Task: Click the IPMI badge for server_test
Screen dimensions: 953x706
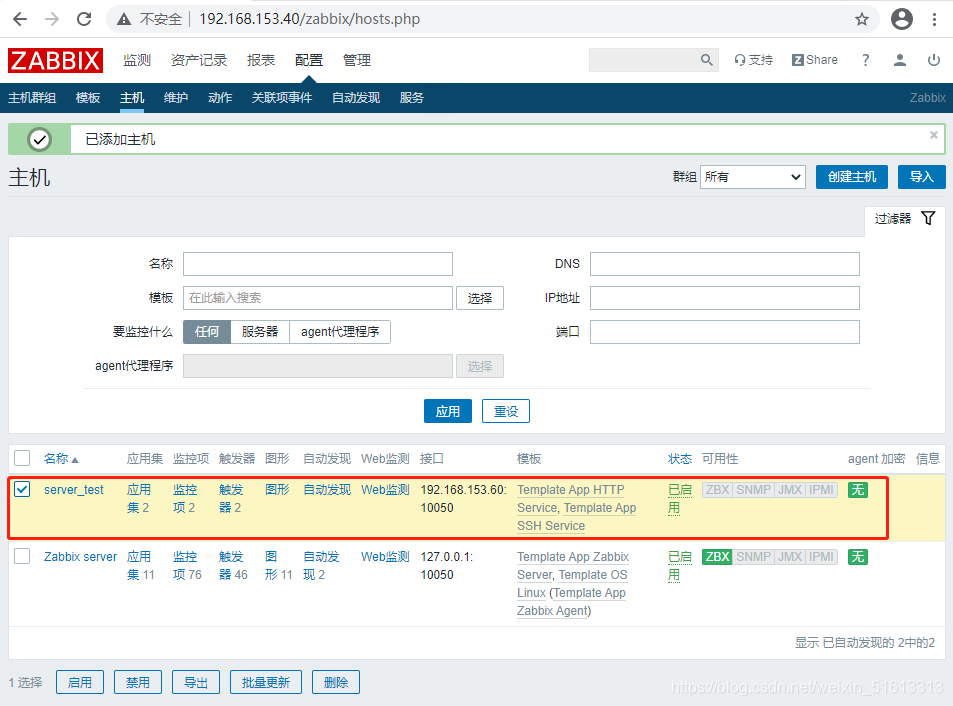Action: click(x=822, y=490)
